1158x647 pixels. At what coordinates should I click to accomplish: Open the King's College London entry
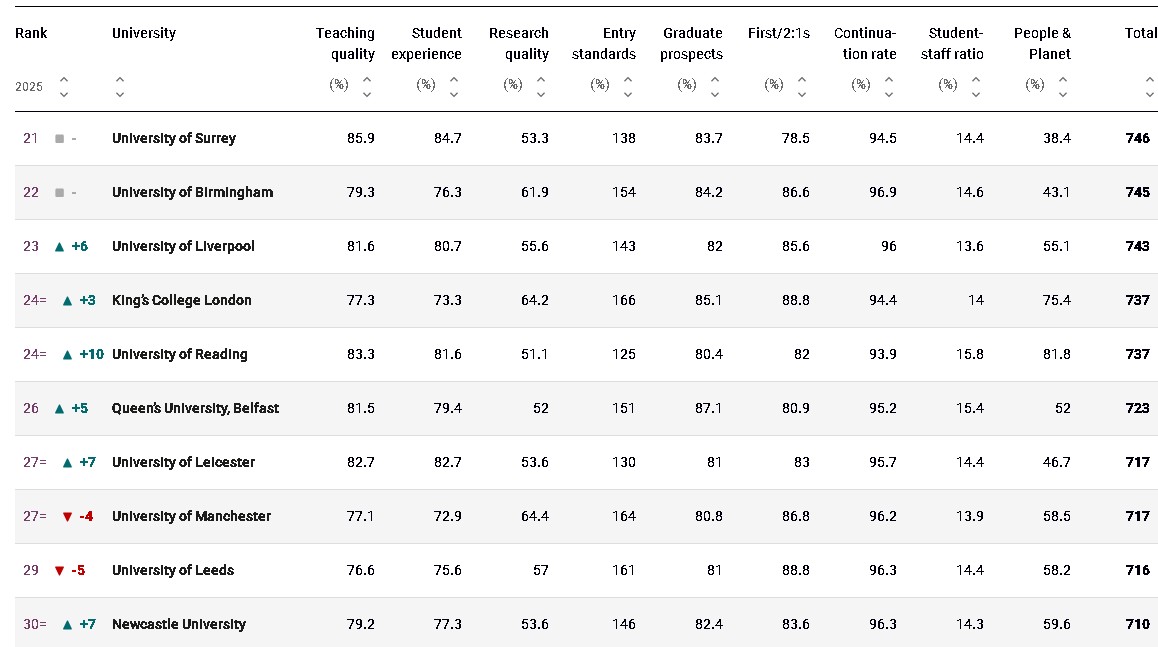[182, 300]
